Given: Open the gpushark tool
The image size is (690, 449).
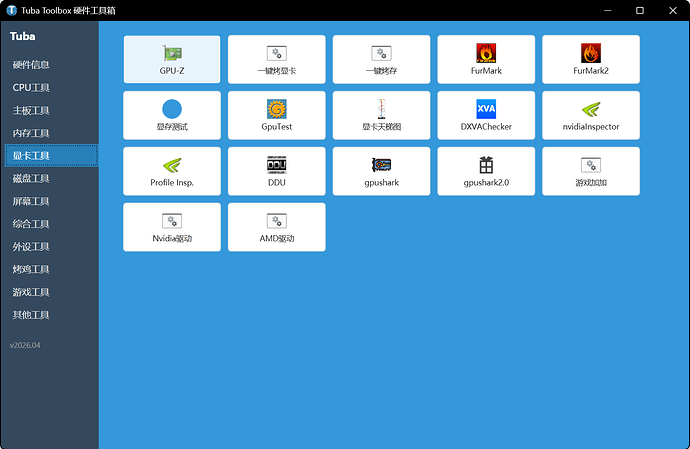Looking at the screenshot, I should 381,171.
